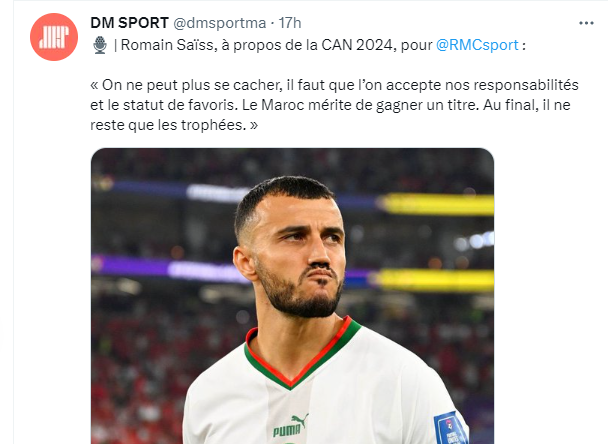Viewport: 608px width, 444px height.
Task: Open the DM SPORT display name link
Action: pyautogui.click(x=130, y=23)
